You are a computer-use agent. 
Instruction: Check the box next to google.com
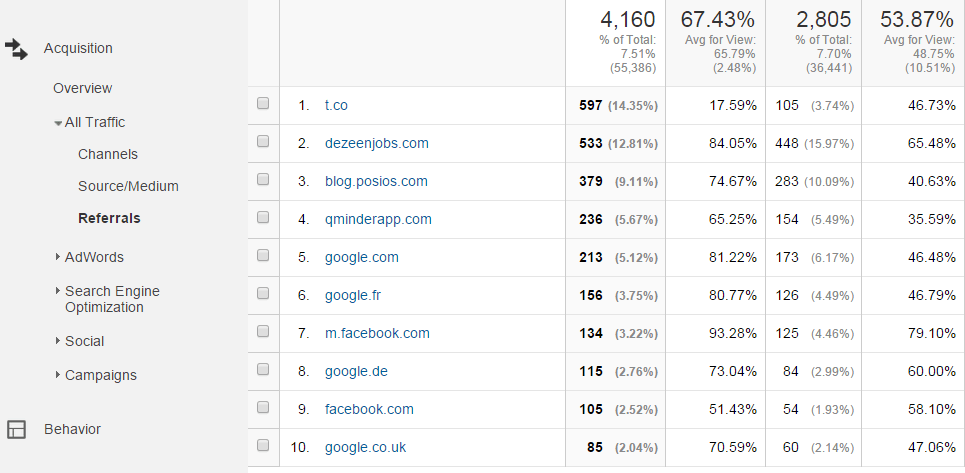pyautogui.click(x=263, y=255)
